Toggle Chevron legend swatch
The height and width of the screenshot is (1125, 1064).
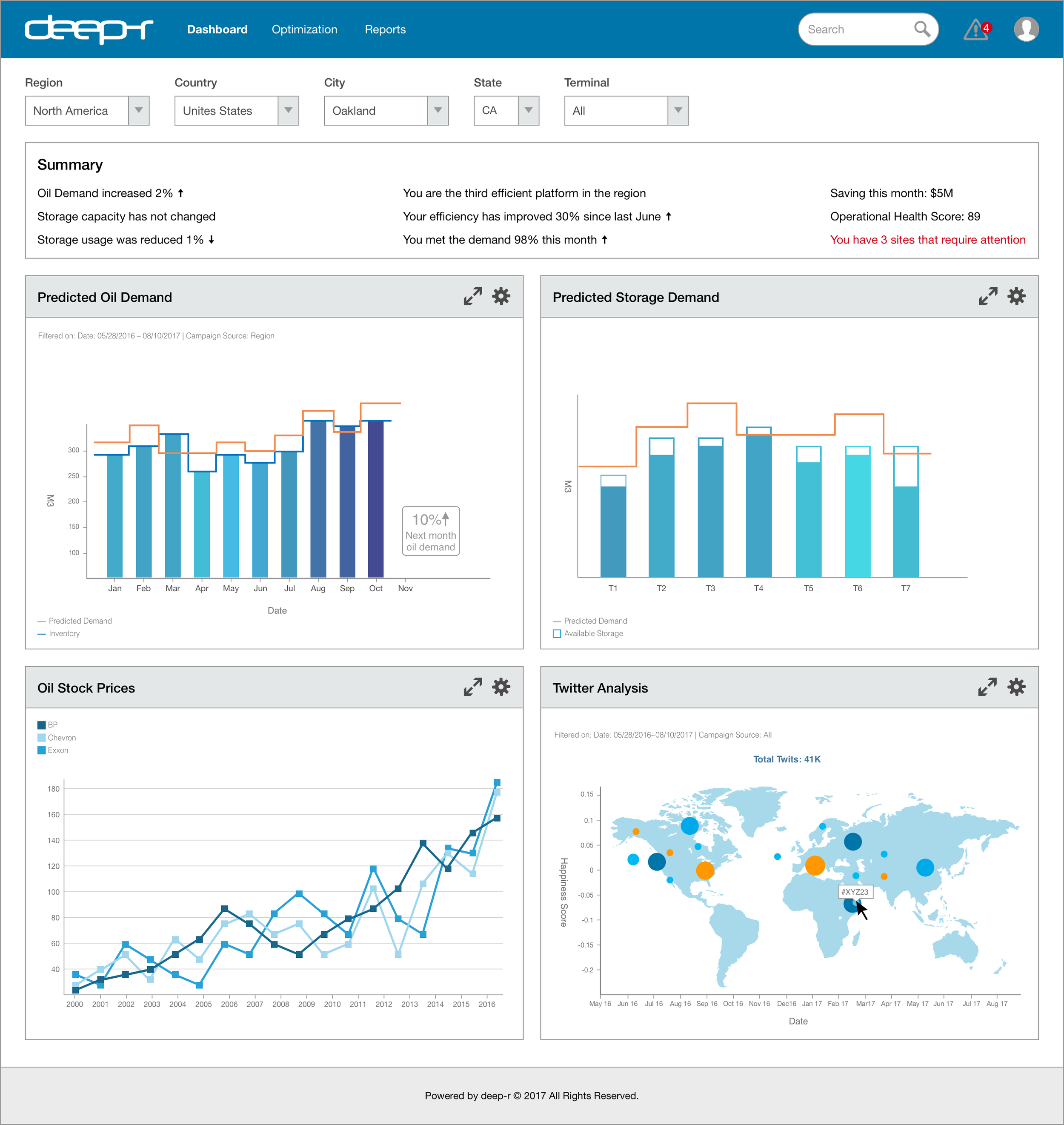pos(41,738)
